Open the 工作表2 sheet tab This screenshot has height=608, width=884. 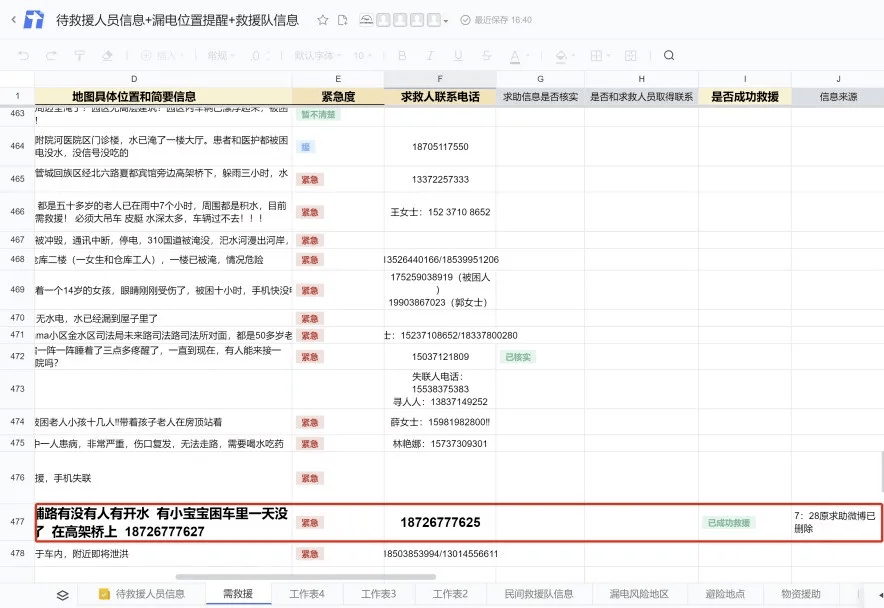(450, 594)
